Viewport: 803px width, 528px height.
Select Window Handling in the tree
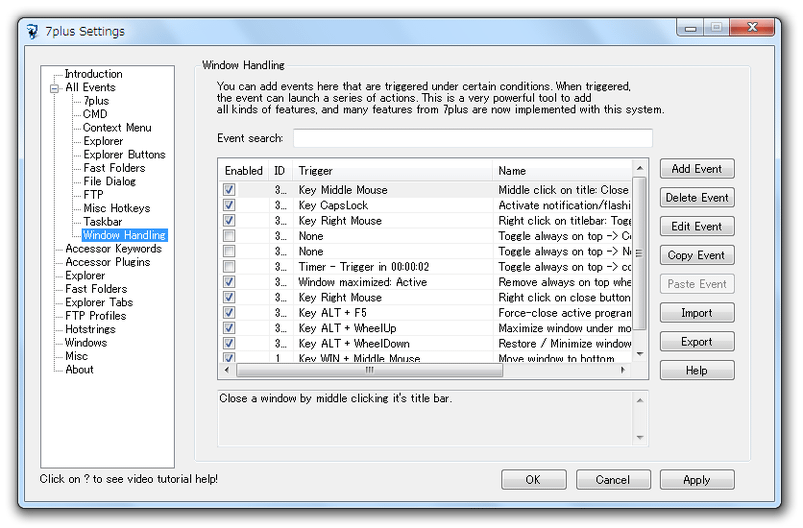point(124,235)
